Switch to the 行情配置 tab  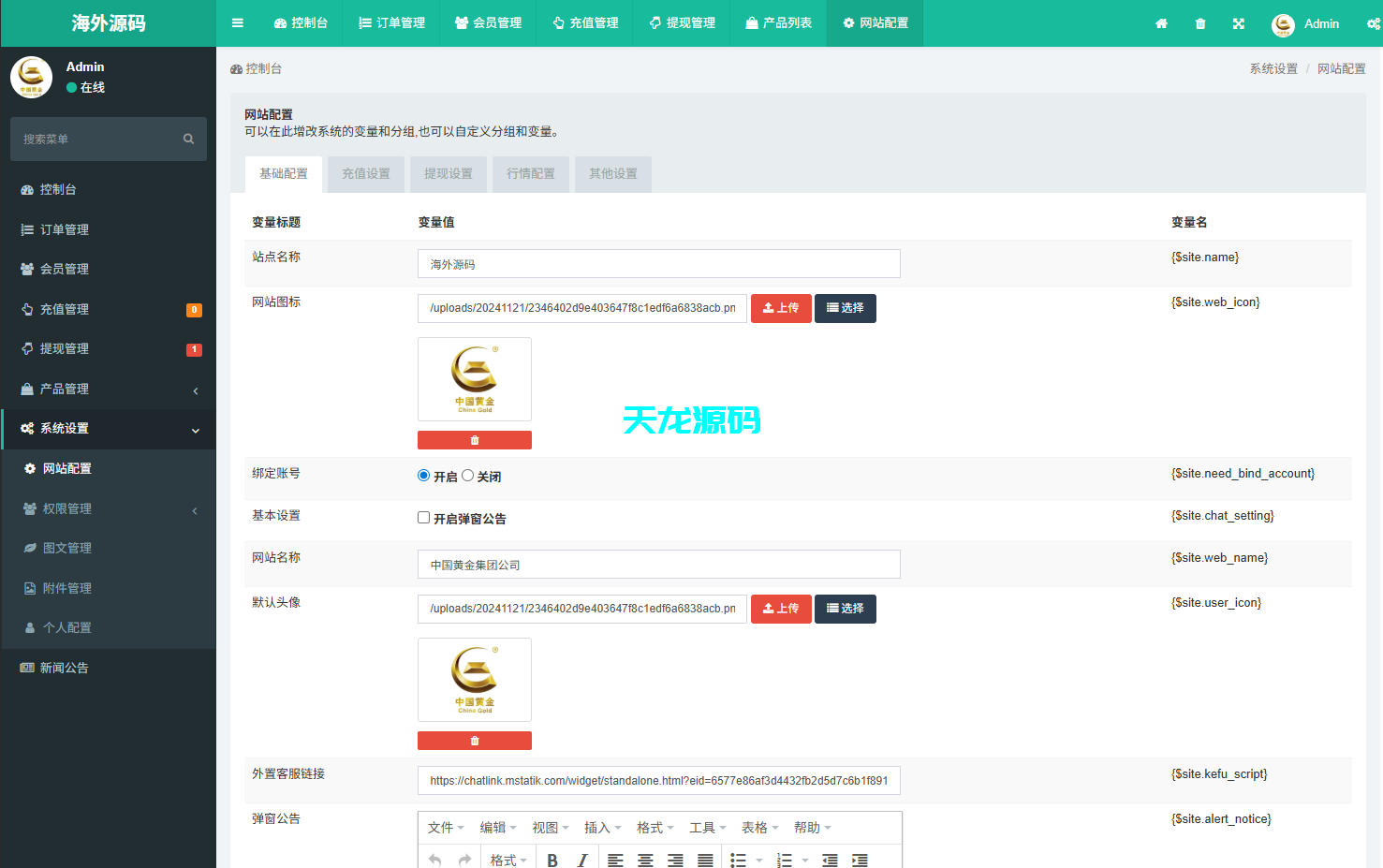(531, 174)
